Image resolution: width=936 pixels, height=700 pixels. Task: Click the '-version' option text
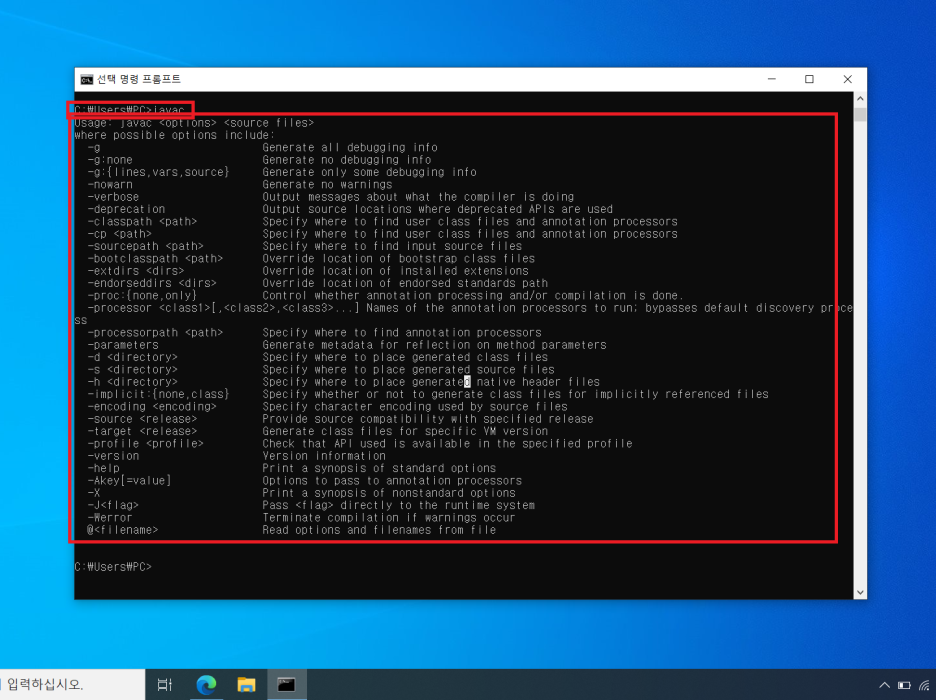pos(113,456)
